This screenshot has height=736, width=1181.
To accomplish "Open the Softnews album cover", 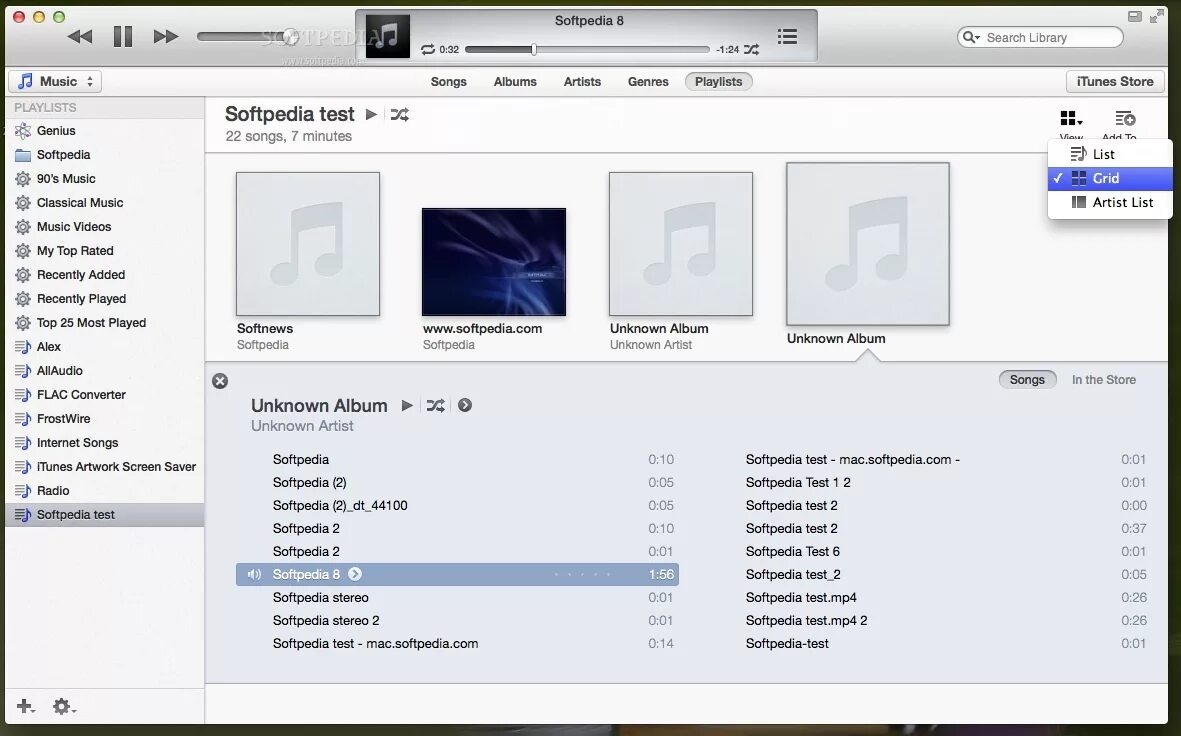I will coord(308,244).
